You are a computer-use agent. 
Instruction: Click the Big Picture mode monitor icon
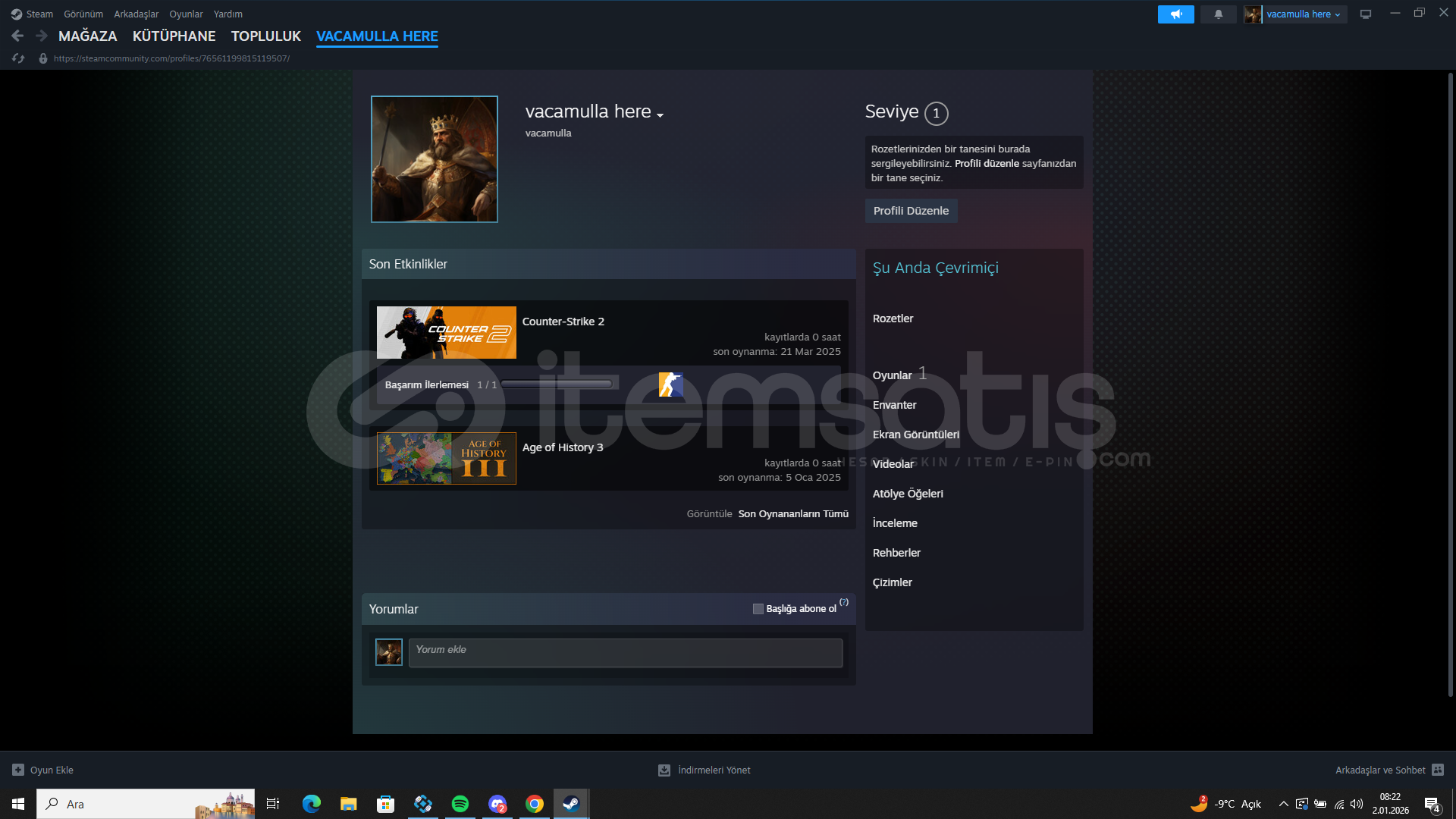[x=1366, y=14]
